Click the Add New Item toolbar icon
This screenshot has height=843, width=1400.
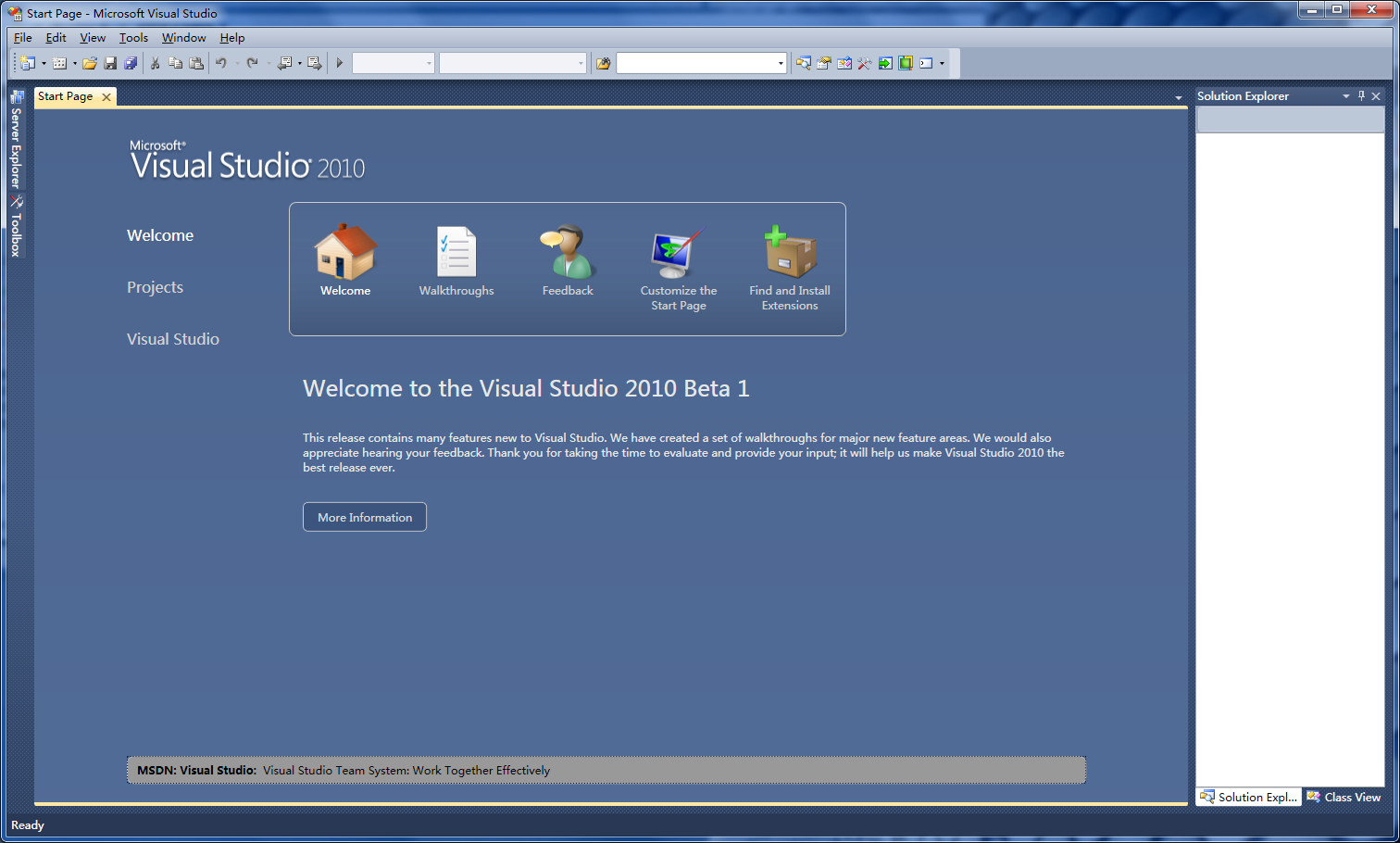pyautogui.click(x=59, y=63)
